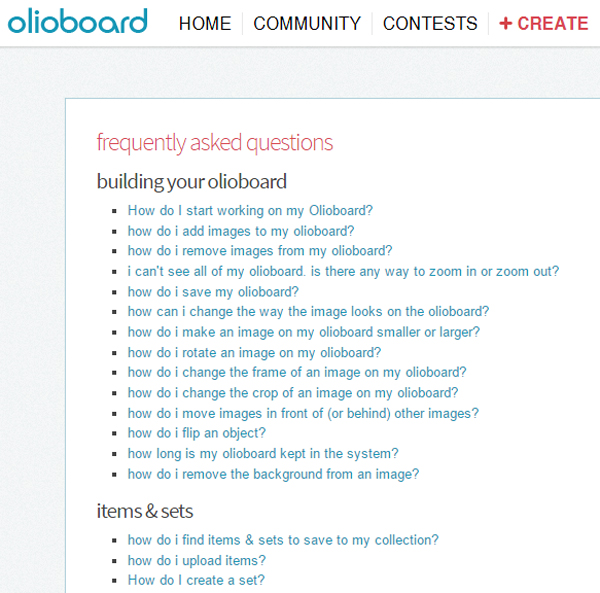Select 'change the frame of an image' question
The width and height of the screenshot is (600, 593).
pyautogui.click(x=297, y=373)
